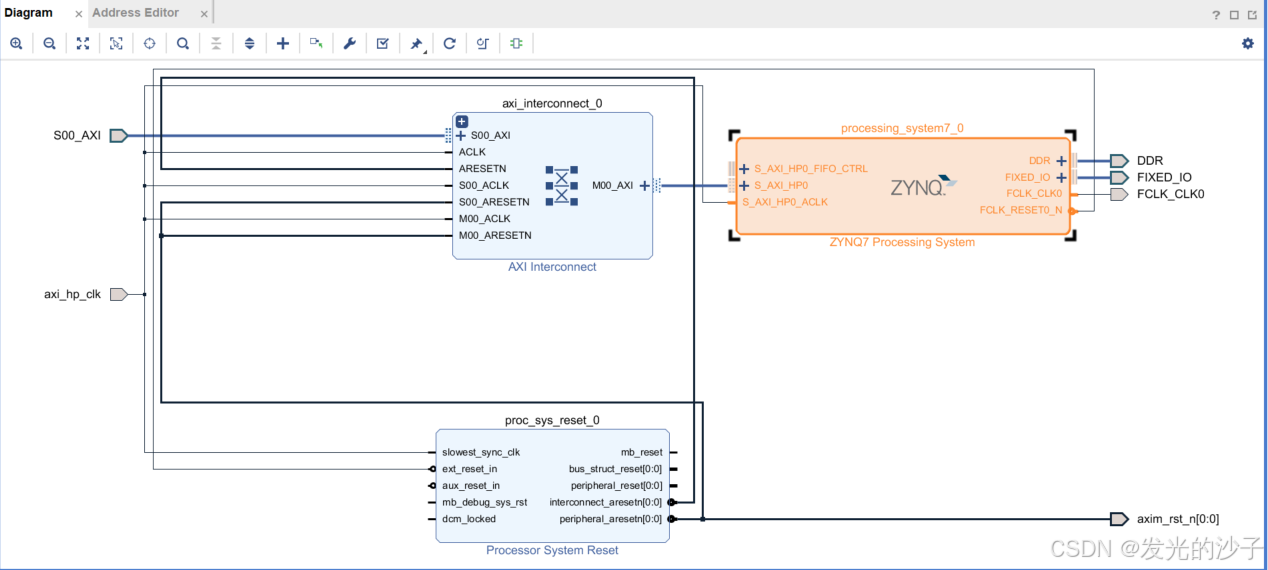Screen dimensions: 1268x570
Task: Expand the FIXED_IO interface on processing_system7_0
Action: tap(1061, 177)
